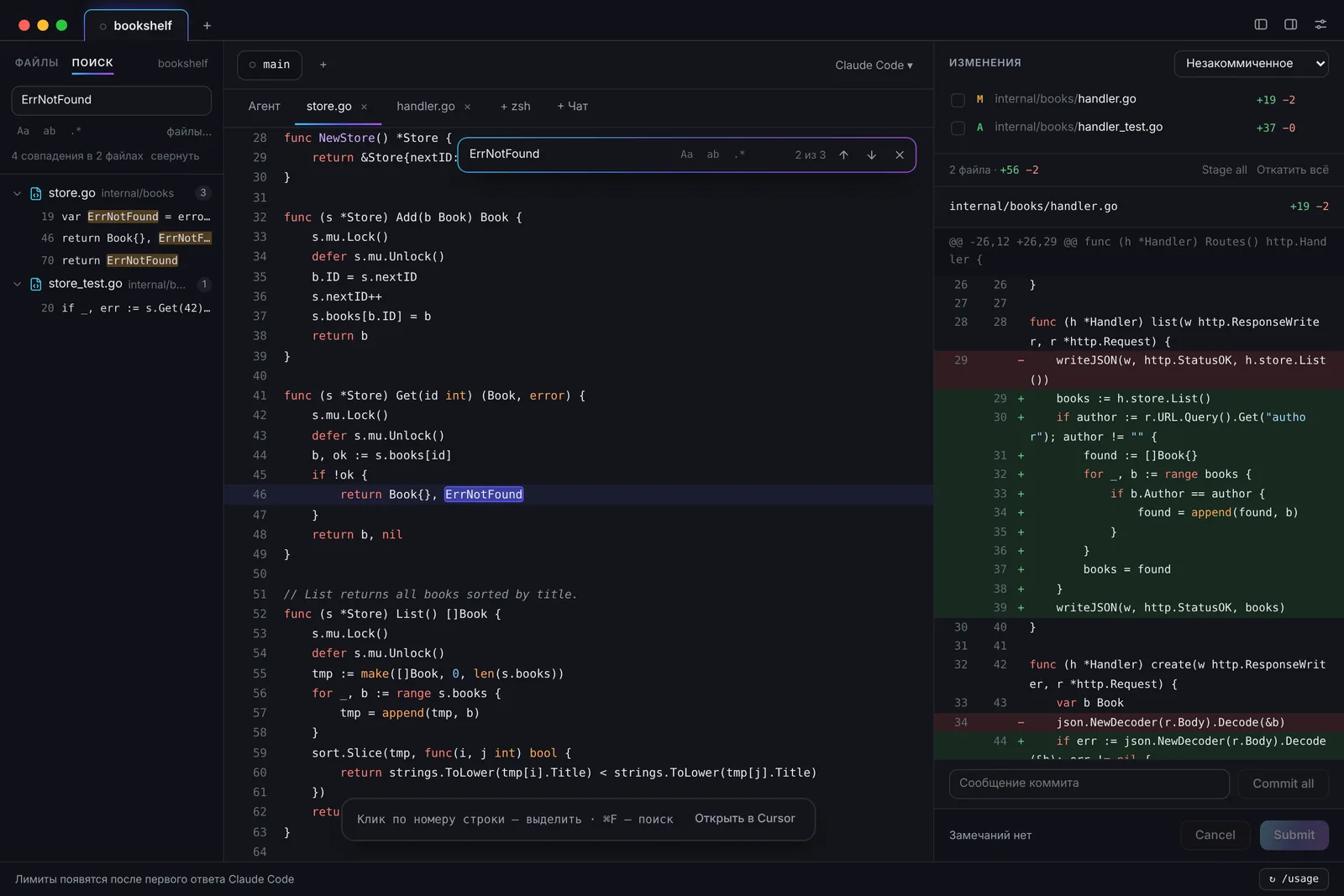Open the Claude Code dropdown
Screen dimensions: 1344x896
coord(874,65)
